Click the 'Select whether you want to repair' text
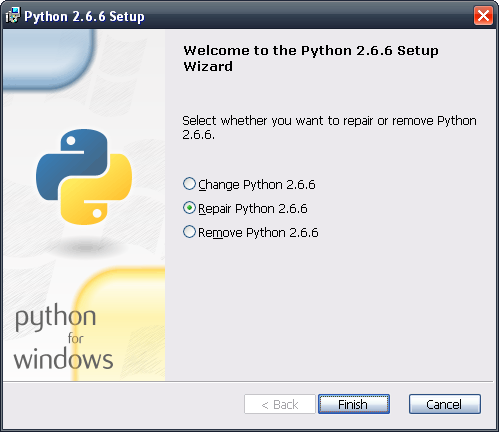 click(329, 127)
